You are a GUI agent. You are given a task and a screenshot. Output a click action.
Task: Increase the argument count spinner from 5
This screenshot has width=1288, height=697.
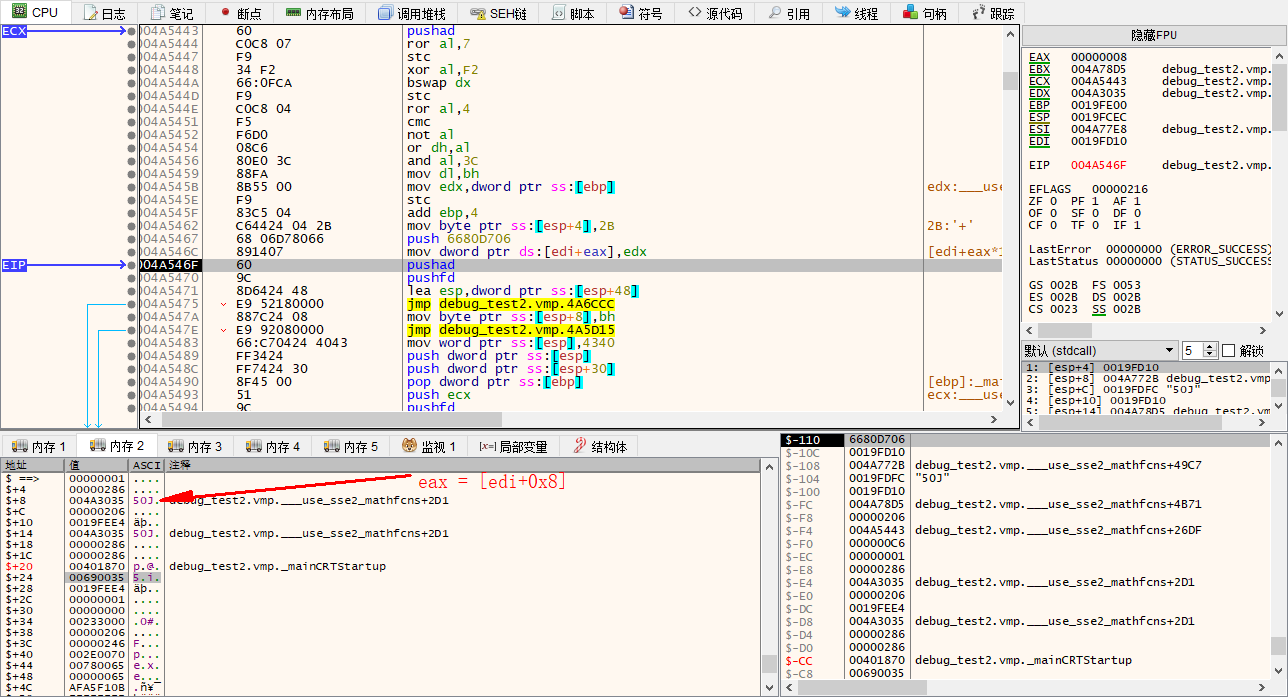click(1212, 346)
